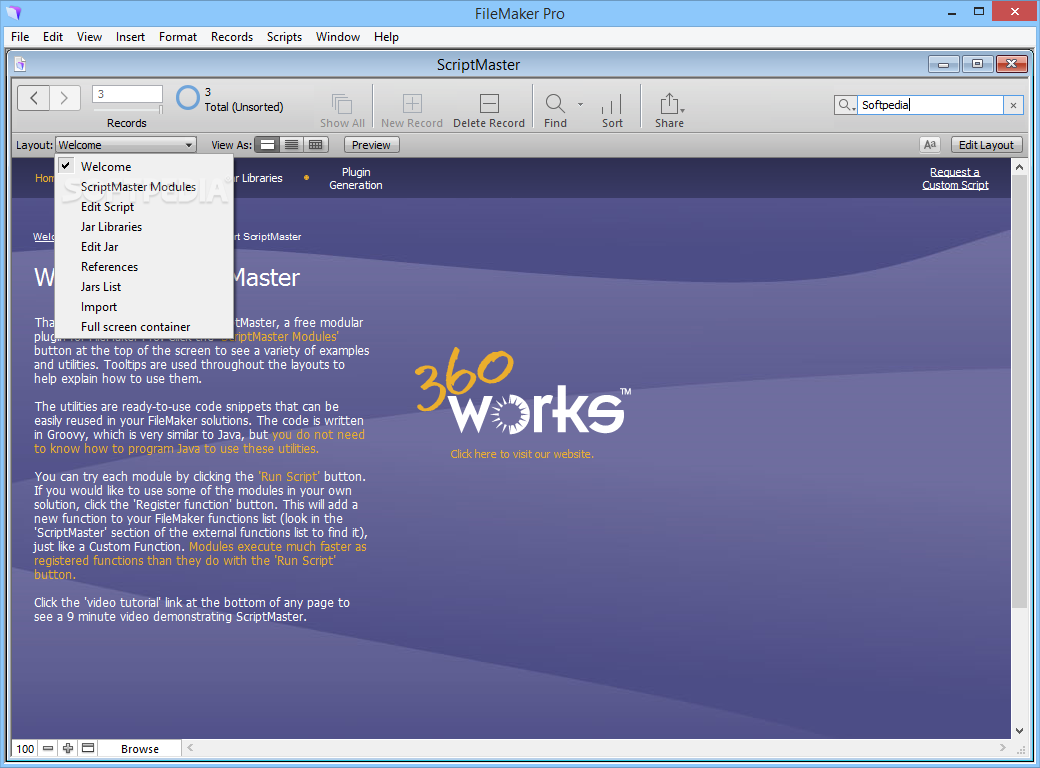Go to next record arrow

coord(64,98)
